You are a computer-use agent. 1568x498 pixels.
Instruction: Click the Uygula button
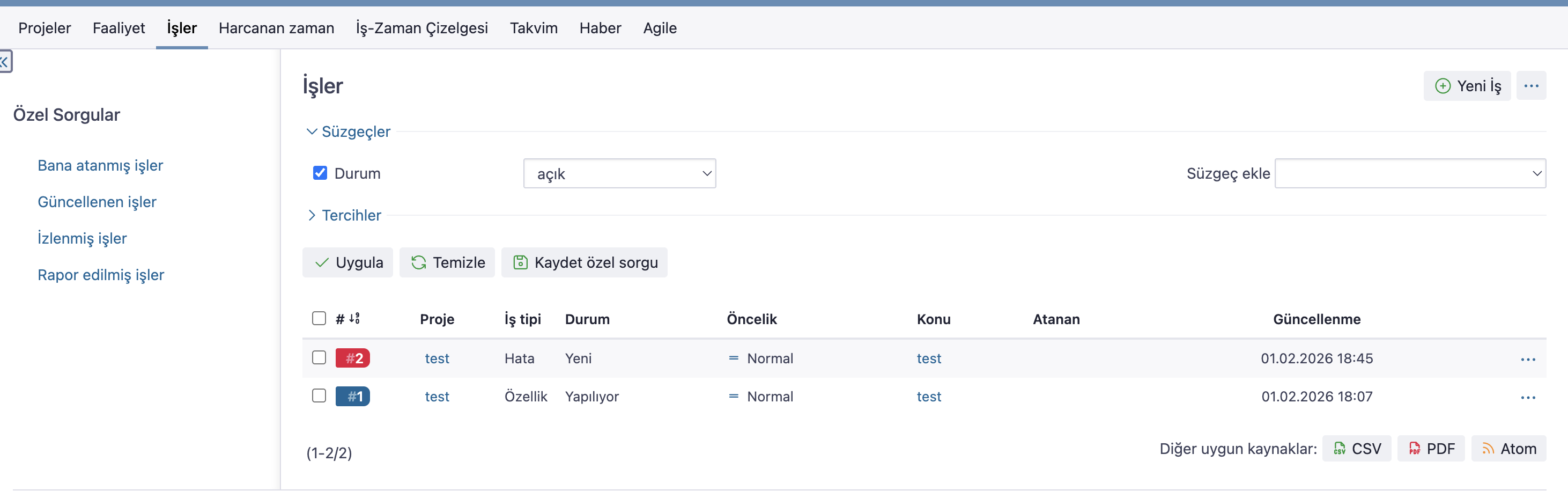(x=347, y=262)
